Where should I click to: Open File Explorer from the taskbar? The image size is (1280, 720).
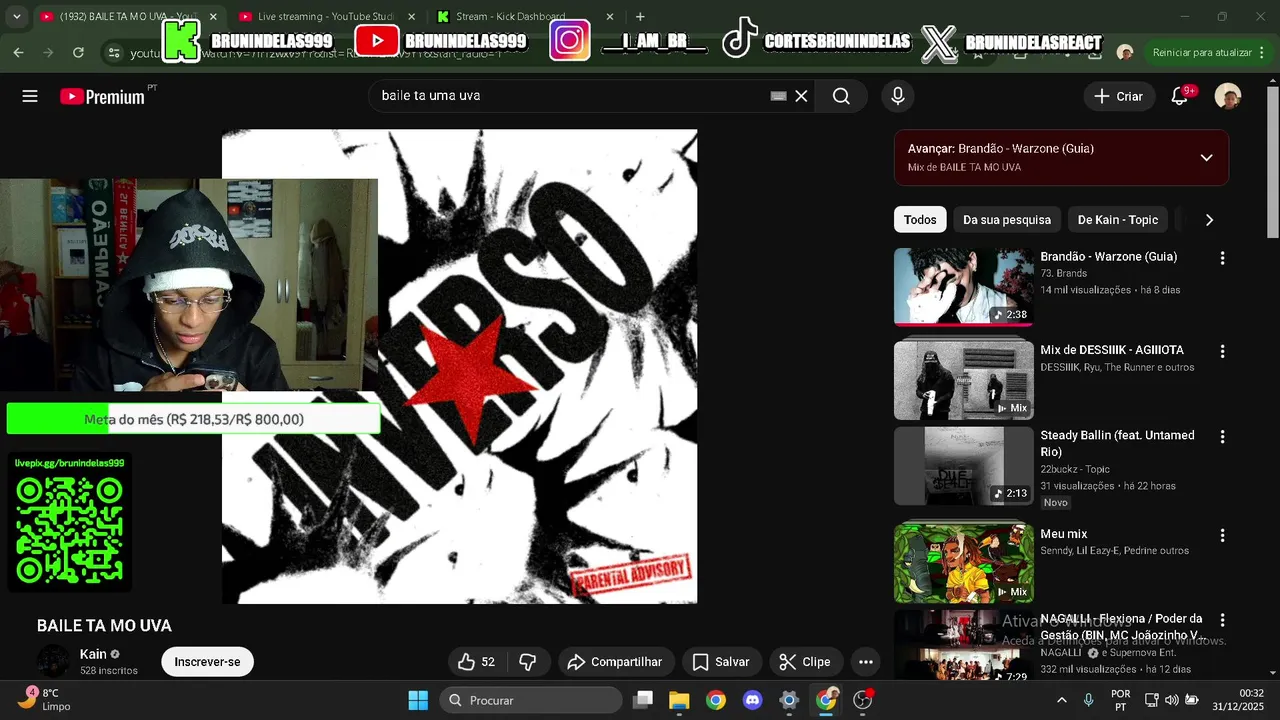(679, 700)
